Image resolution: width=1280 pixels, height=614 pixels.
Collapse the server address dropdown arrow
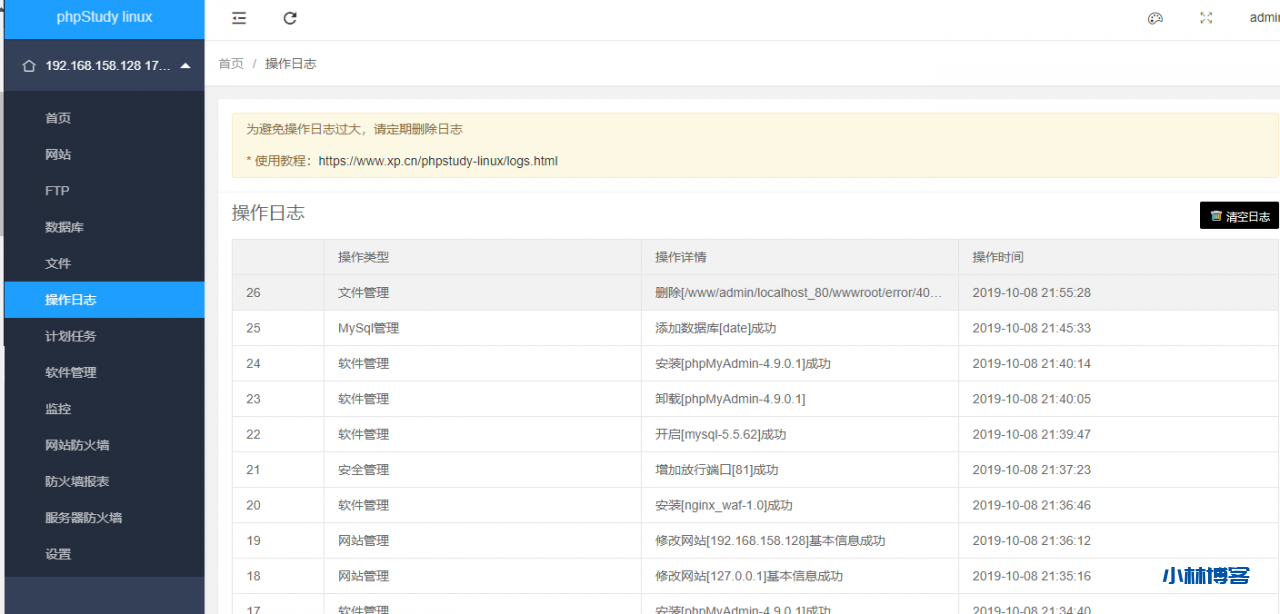(x=183, y=64)
